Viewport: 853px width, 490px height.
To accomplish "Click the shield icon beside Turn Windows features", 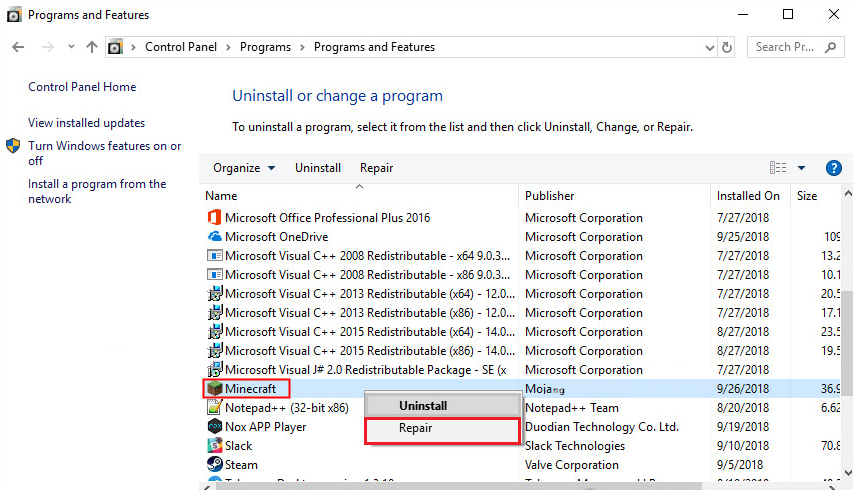I will click(13, 146).
